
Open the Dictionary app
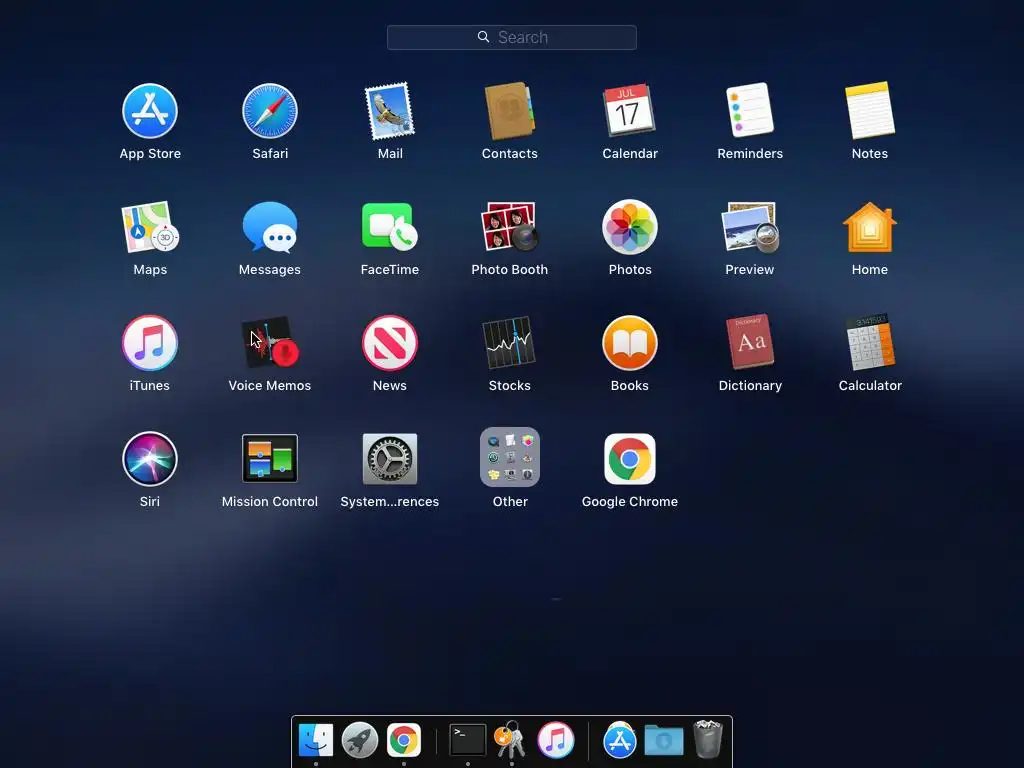(x=750, y=342)
